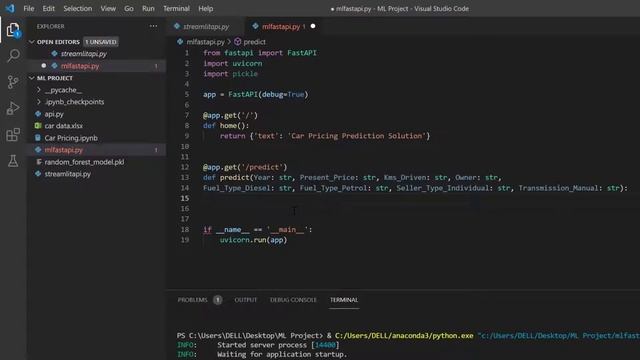Click line number 15 in the gutter
The width and height of the screenshot is (640, 360).
[x=185, y=198]
